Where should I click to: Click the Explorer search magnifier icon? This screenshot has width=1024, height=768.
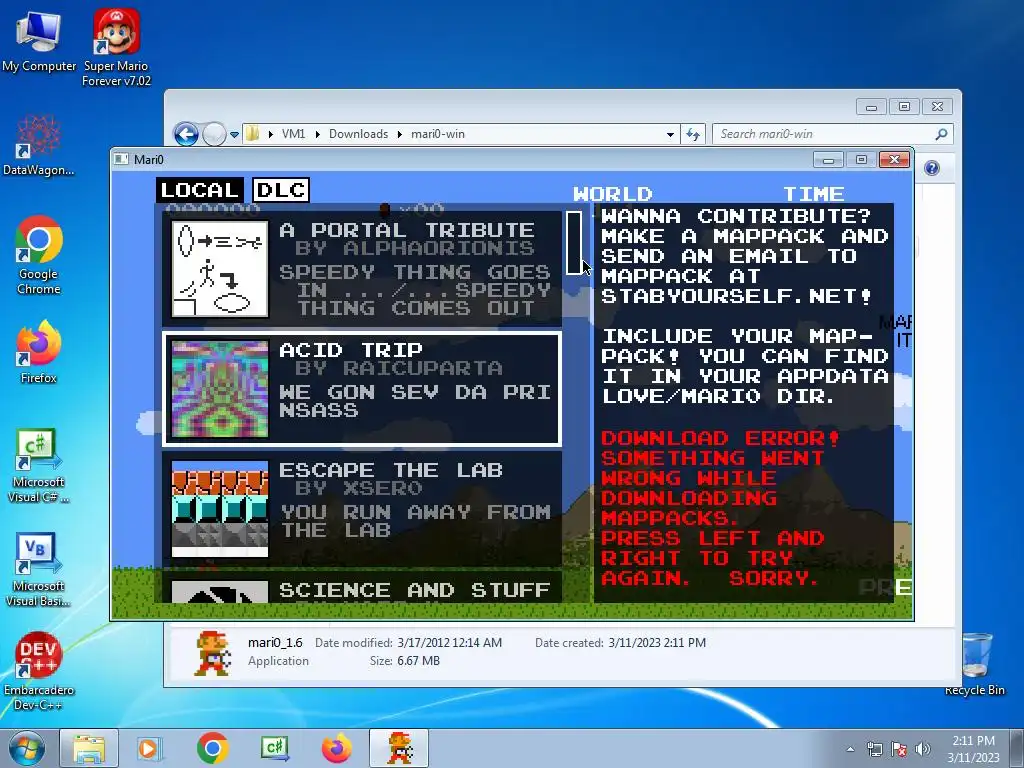941,134
